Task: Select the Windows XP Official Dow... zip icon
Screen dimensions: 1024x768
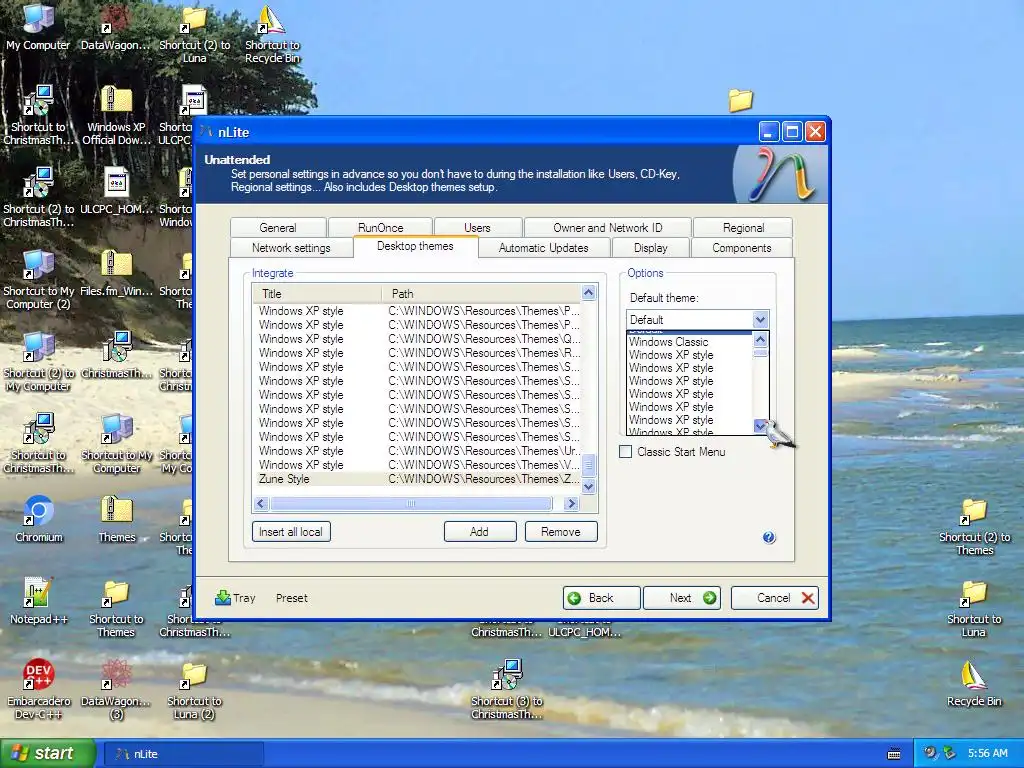Action: coord(116,116)
